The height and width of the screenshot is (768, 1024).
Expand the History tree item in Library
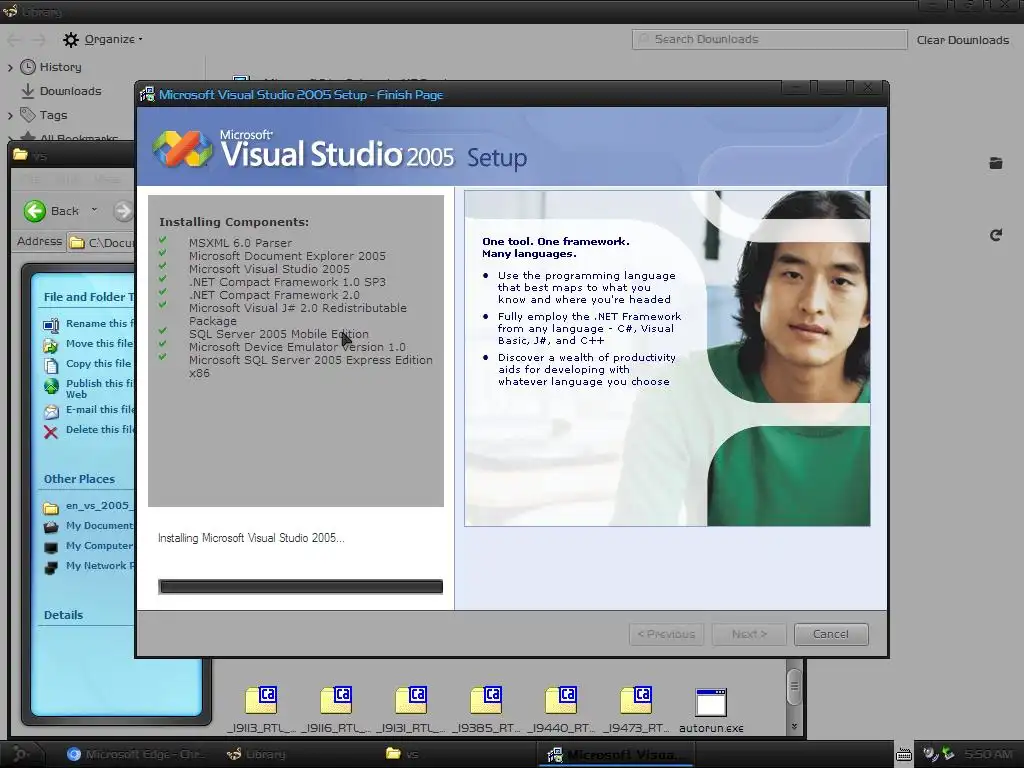[x=10, y=67]
